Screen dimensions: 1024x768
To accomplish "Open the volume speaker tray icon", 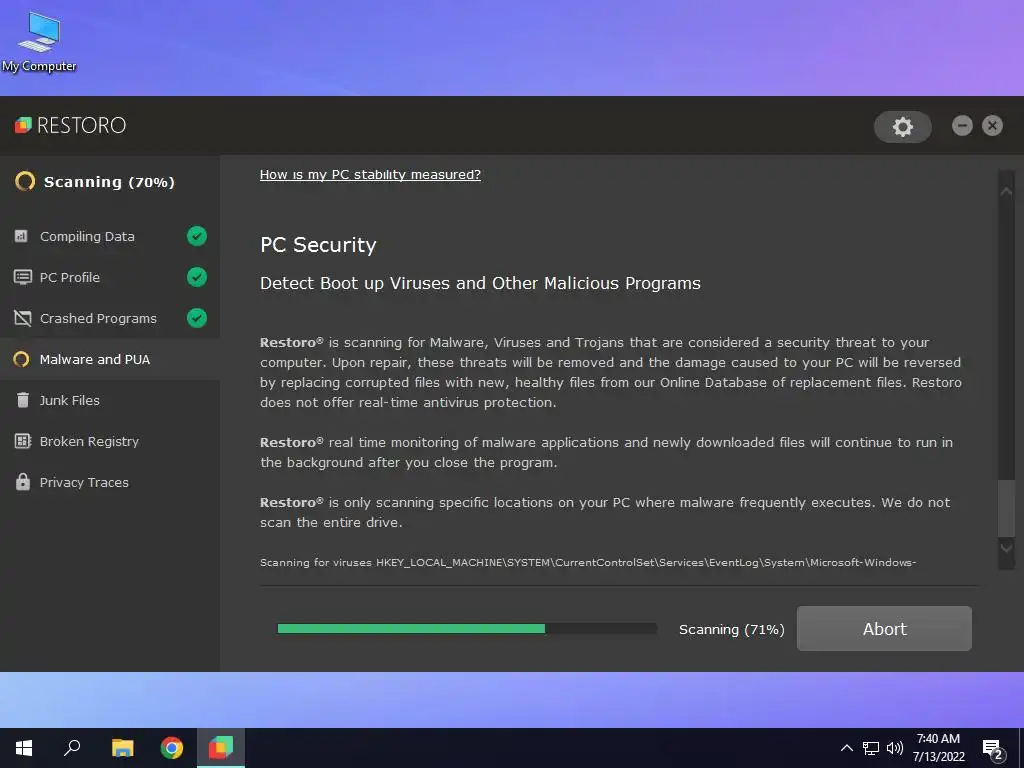I will (895, 748).
